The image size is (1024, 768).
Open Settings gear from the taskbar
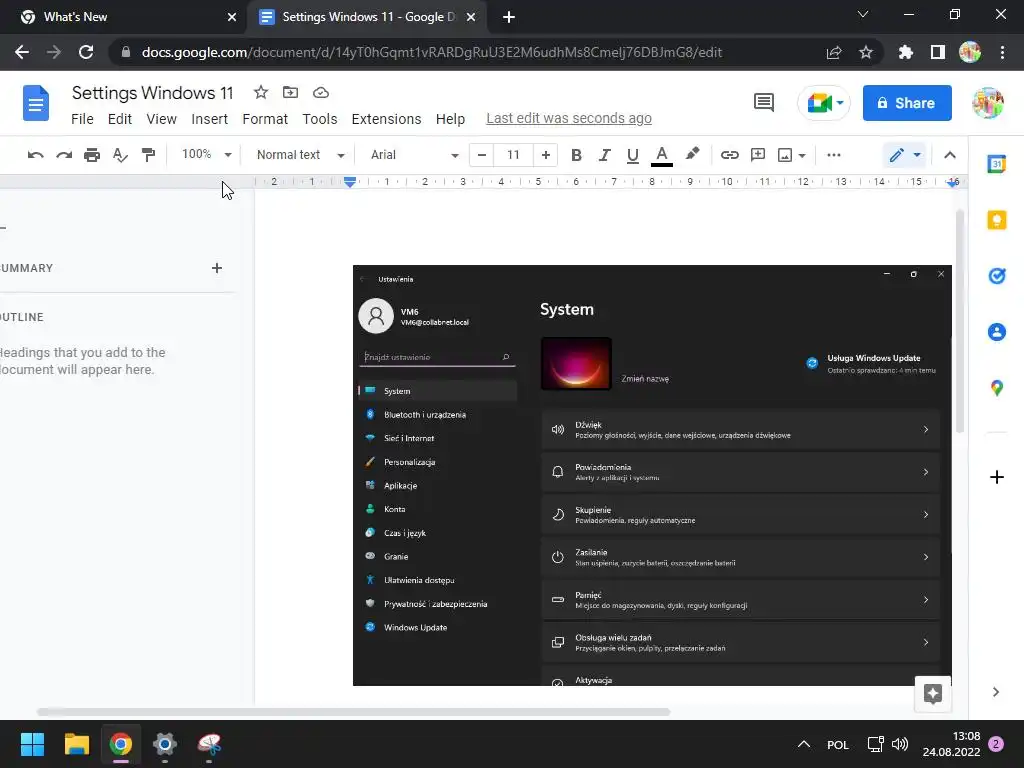[x=165, y=744]
